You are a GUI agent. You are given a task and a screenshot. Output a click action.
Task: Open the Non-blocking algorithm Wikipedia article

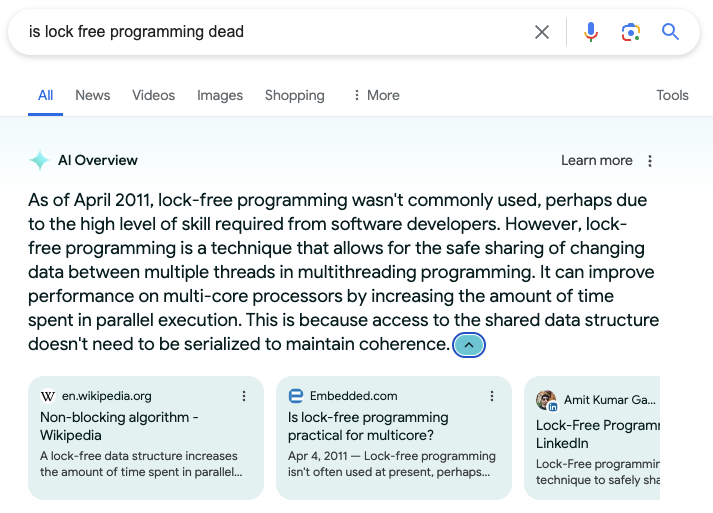coord(119,426)
